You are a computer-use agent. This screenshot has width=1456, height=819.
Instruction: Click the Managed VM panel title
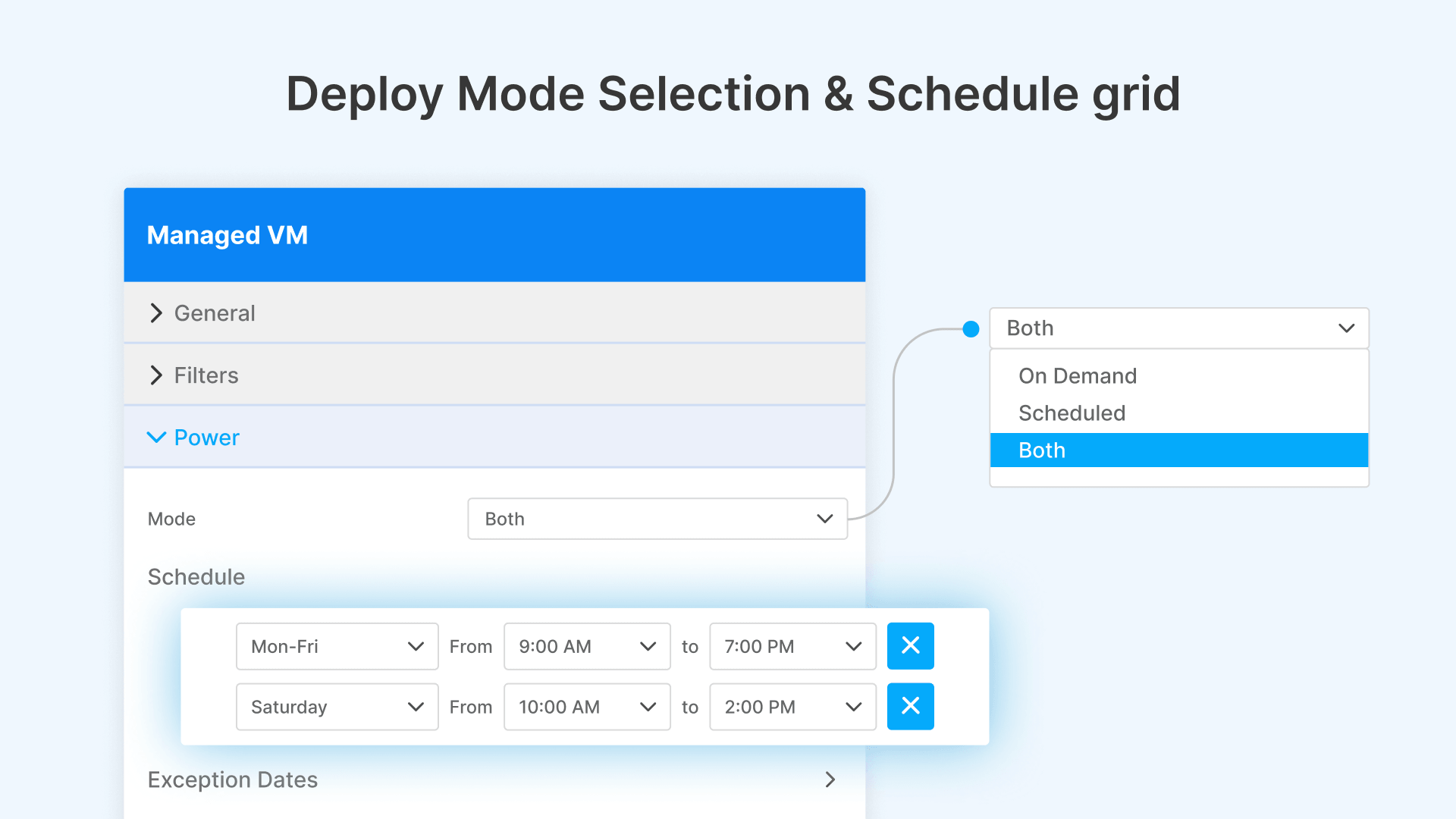[227, 235]
